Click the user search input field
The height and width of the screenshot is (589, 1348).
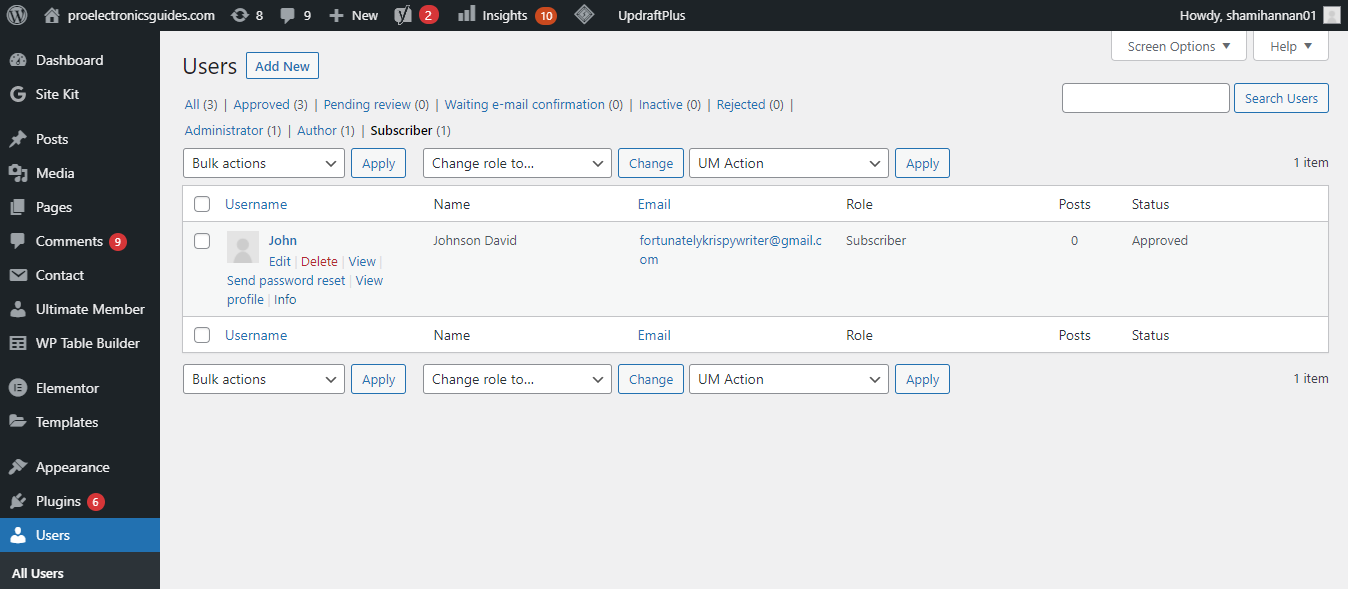pyautogui.click(x=1145, y=98)
